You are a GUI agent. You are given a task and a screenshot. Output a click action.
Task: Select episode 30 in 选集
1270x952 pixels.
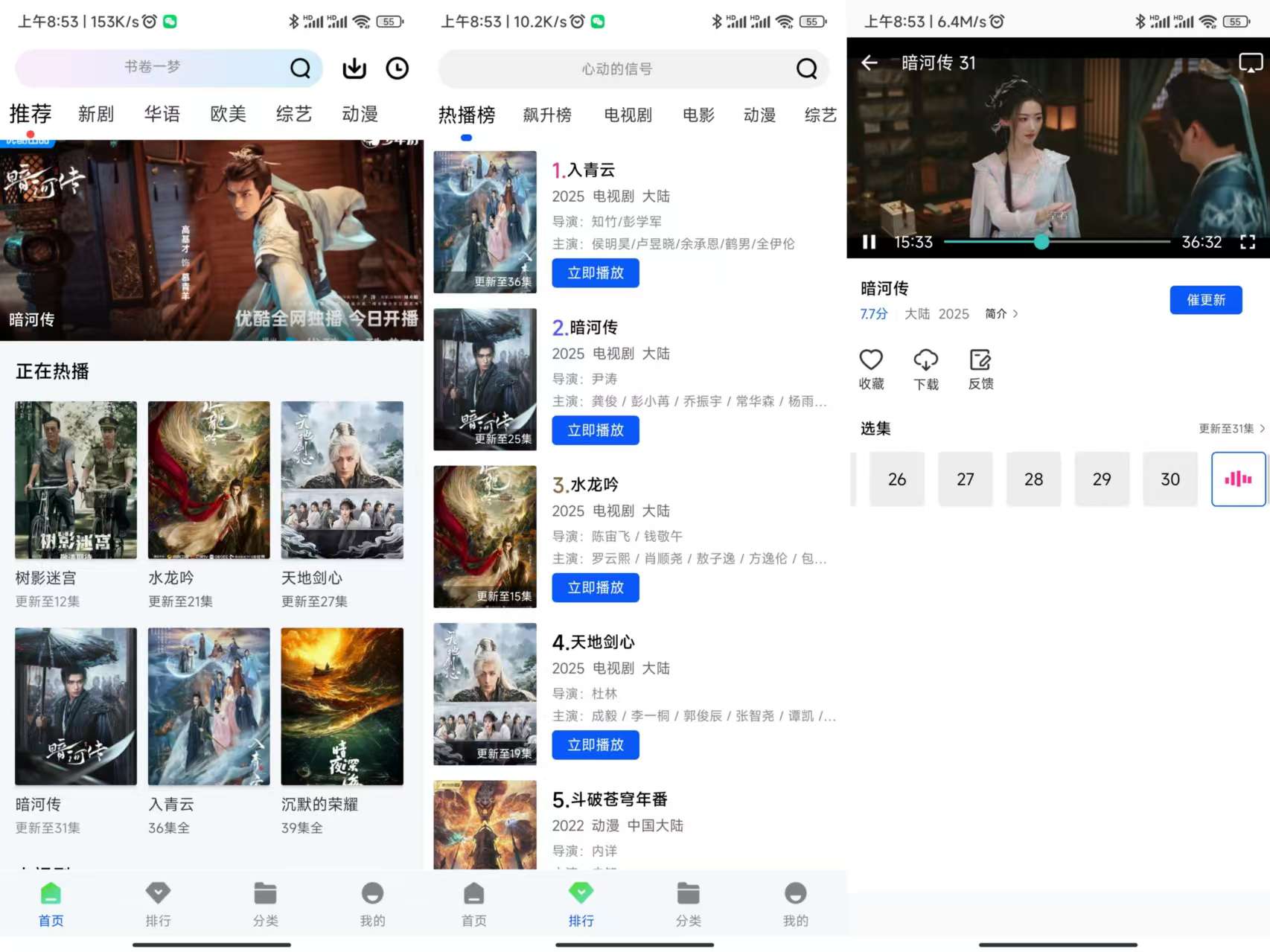(x=1170, y=479)
